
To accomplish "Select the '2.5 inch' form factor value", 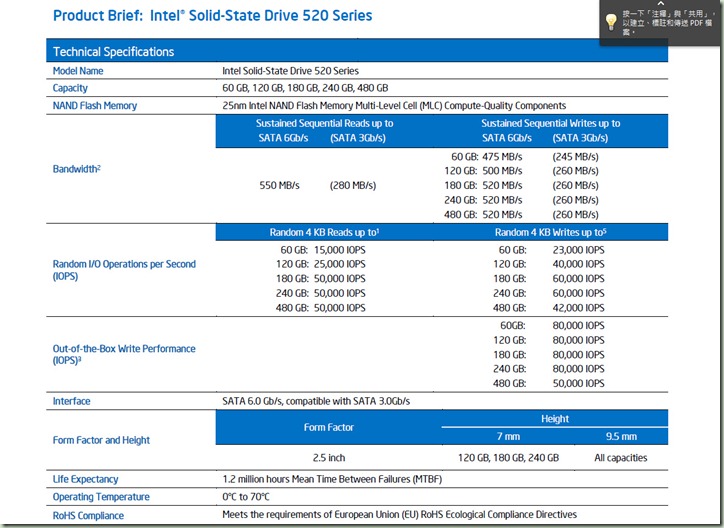I will pyautogui.click(x=329, y=458).
